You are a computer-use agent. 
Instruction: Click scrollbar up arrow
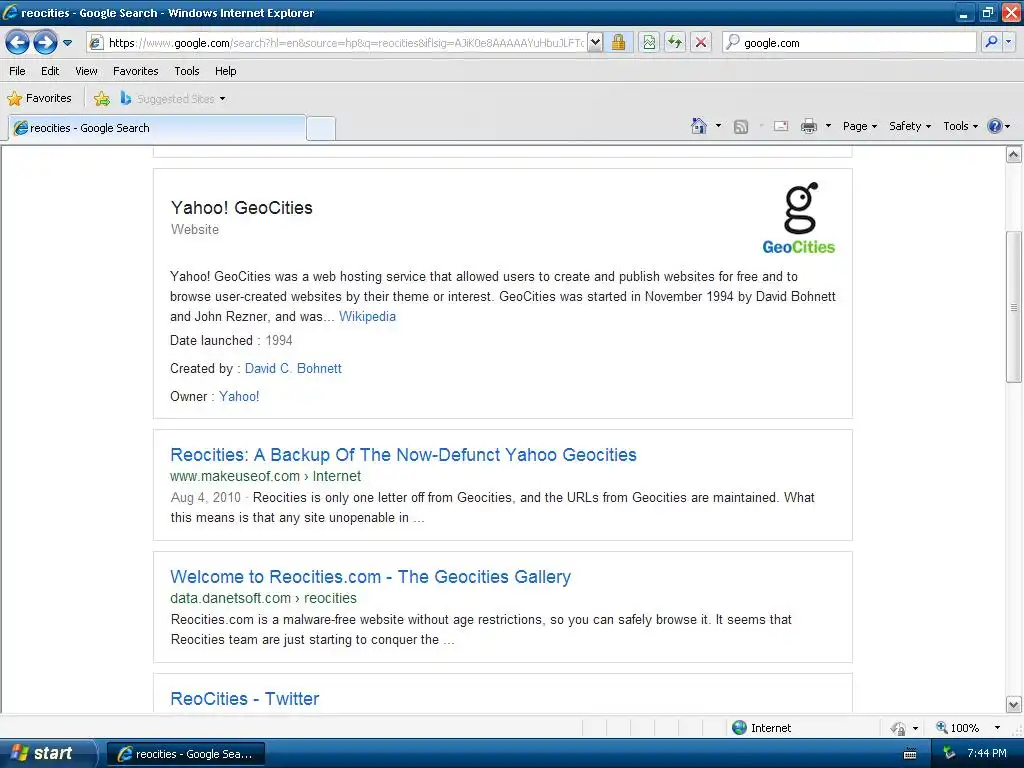pyautogui.click(x=1014, y=155)
